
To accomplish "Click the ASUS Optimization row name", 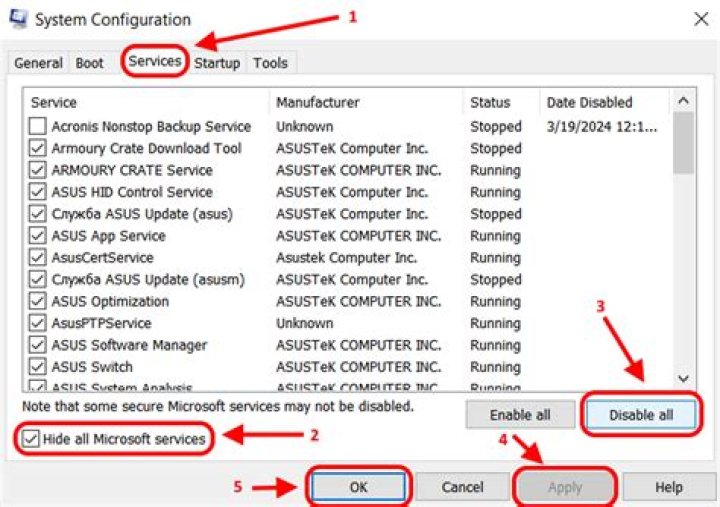I will (110, 301).
